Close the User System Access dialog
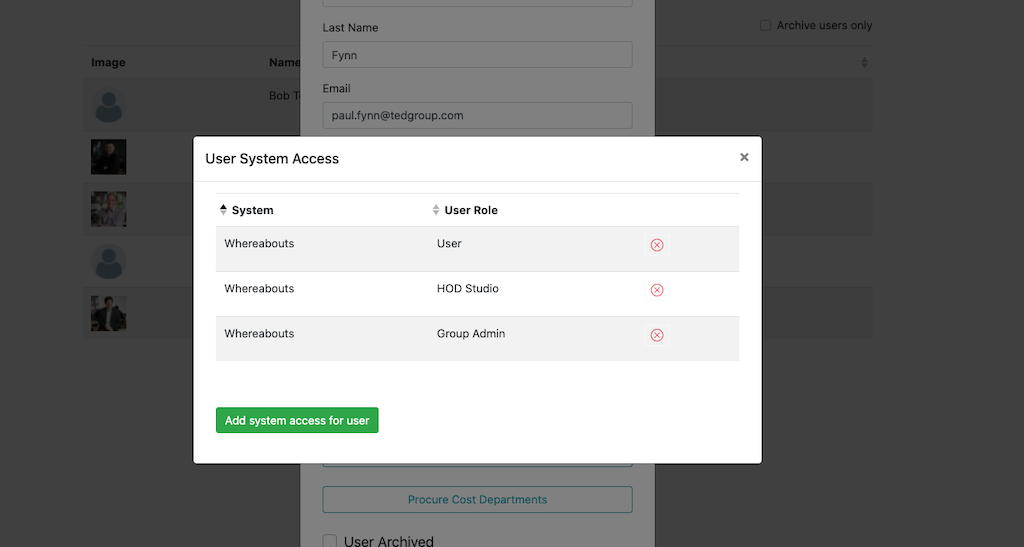 [744, 157]
